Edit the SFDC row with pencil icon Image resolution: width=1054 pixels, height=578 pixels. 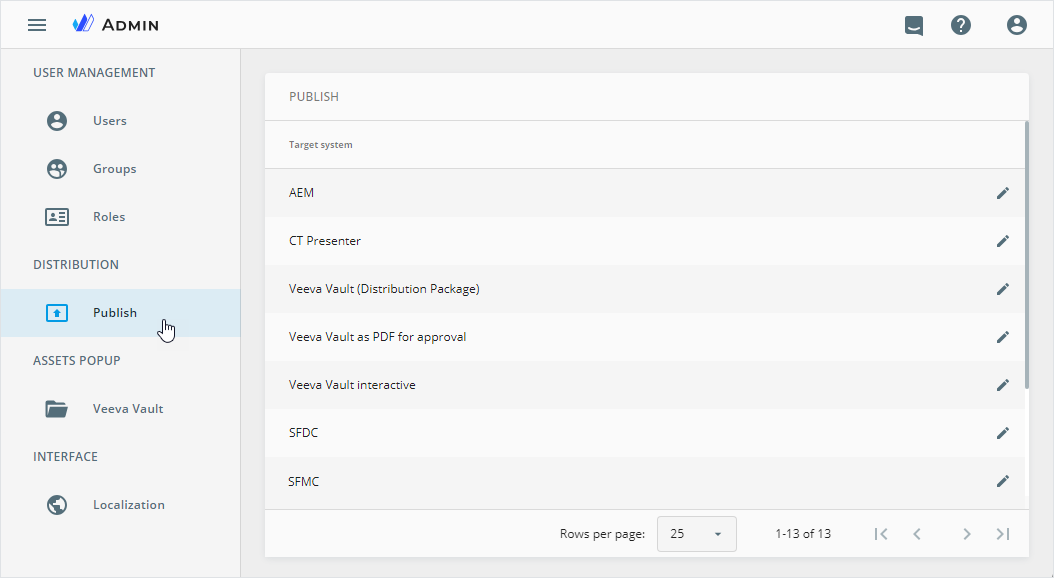(x=1003, y=433)
